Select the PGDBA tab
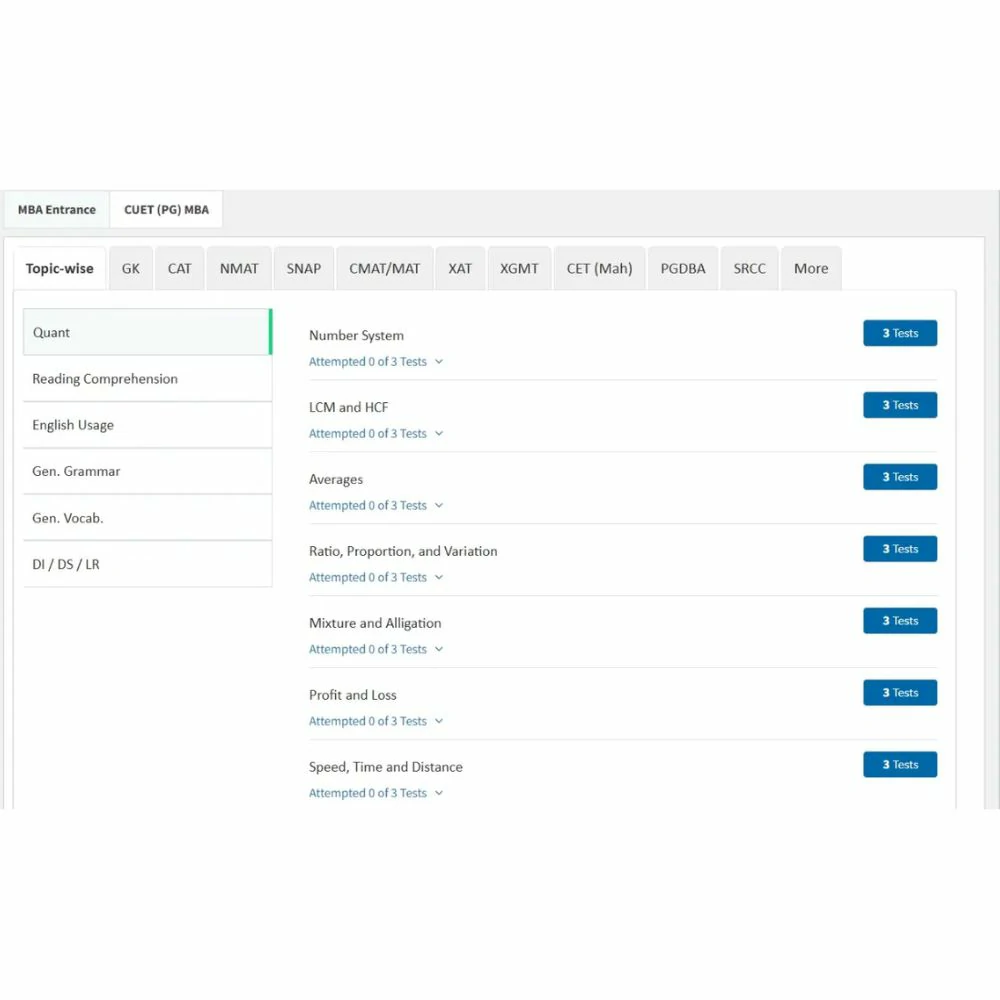 [682, 268]
